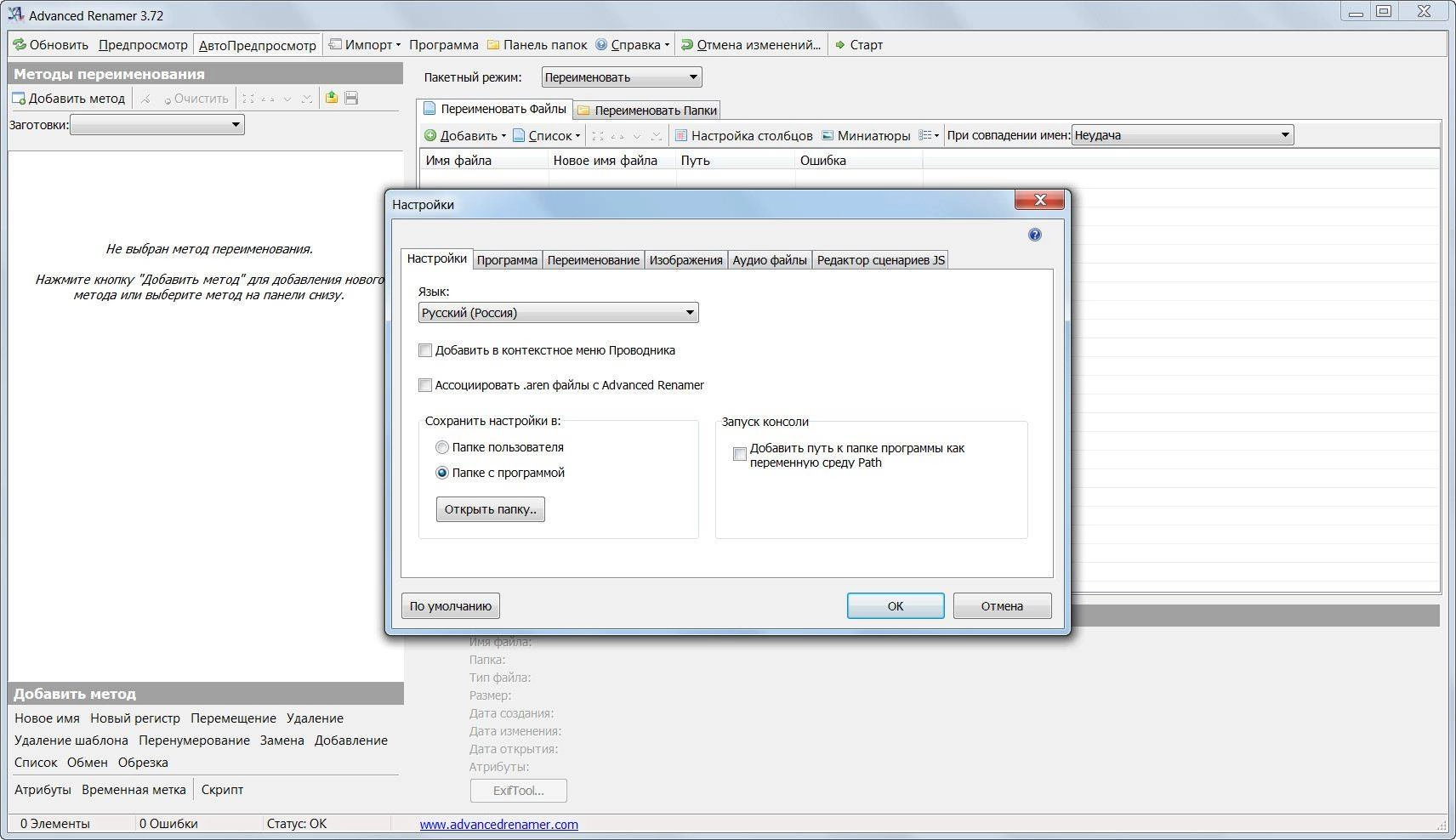Viewport: 1456px width, 840px height.
Task: Enable Добавить в контекстное меню Проводника checkbox
Action: click(425, 350)
